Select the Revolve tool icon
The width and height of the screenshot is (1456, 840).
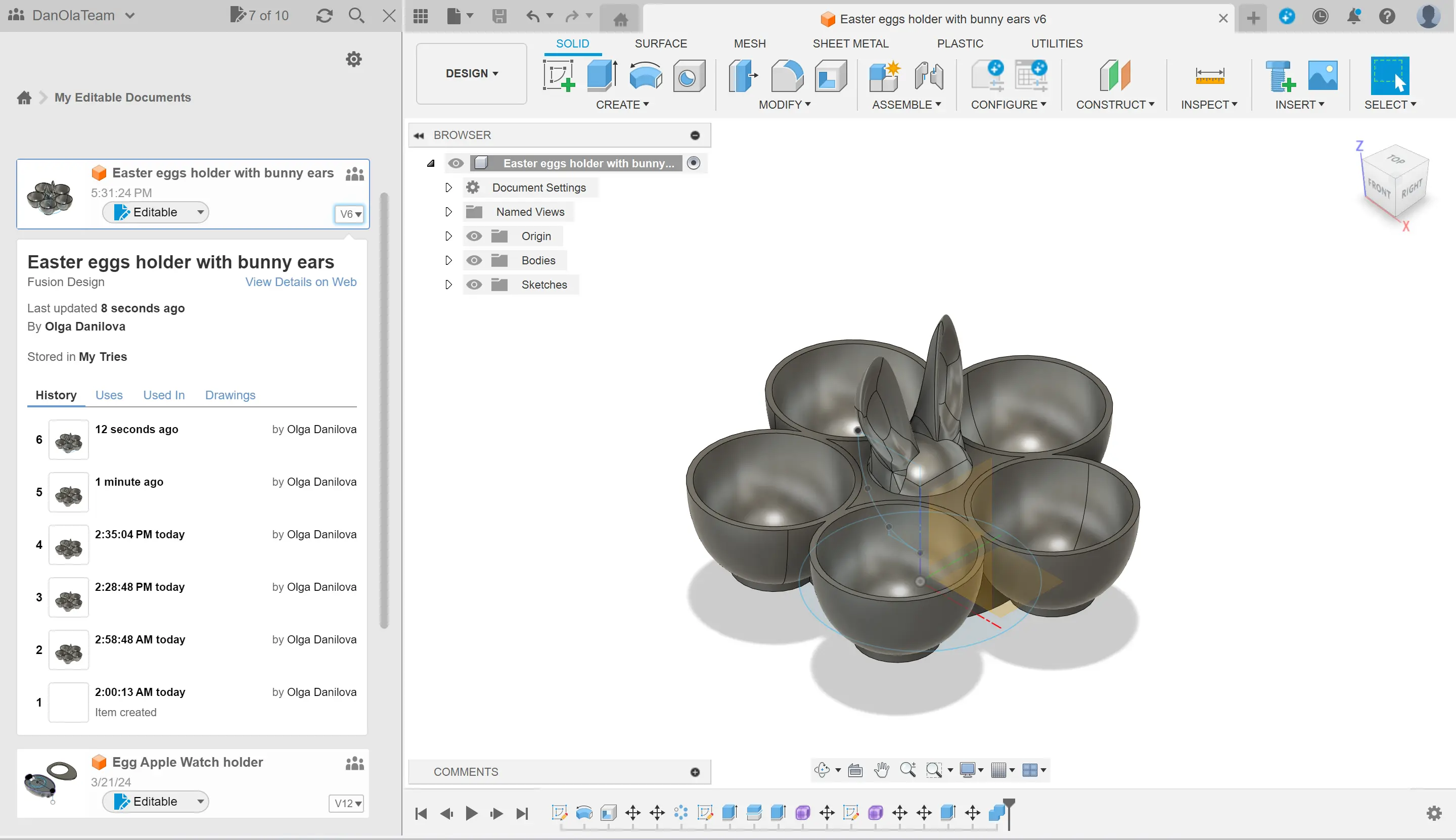pyautogui.click(x=645, y=76)
